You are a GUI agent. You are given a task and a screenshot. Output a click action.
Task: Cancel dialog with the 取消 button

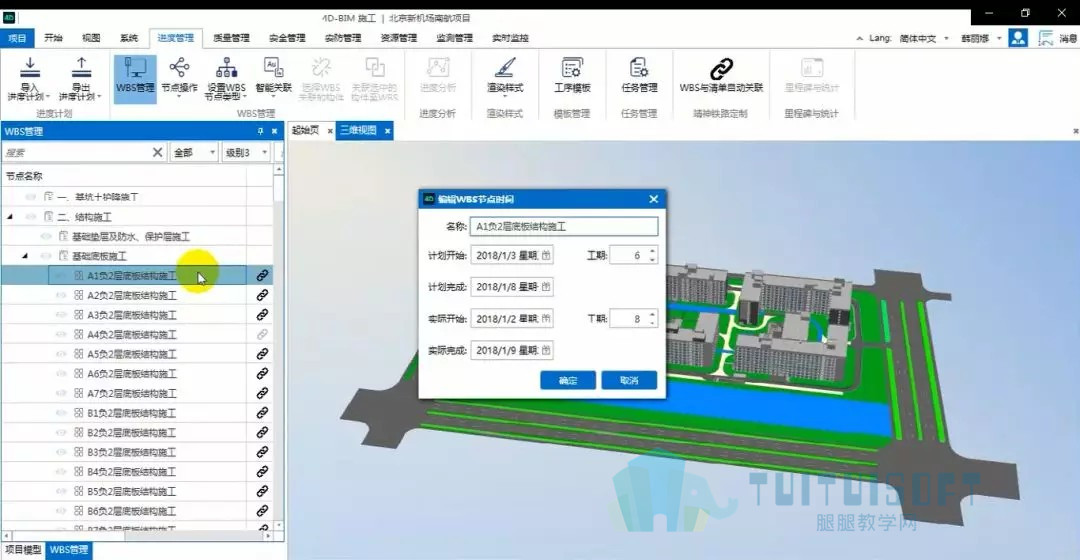[x=629, y=380]
